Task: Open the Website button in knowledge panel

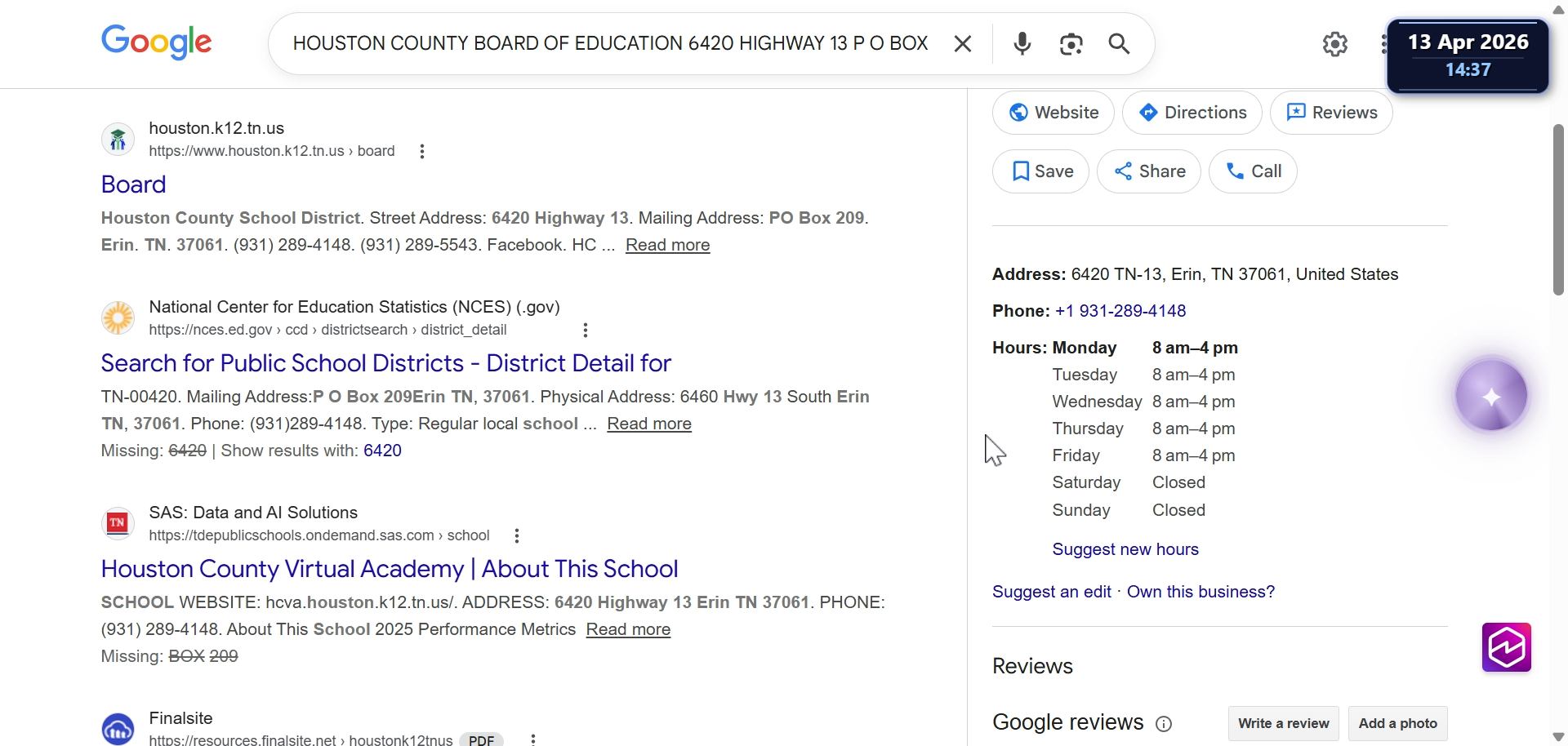Action: (x=1053, y=113)
